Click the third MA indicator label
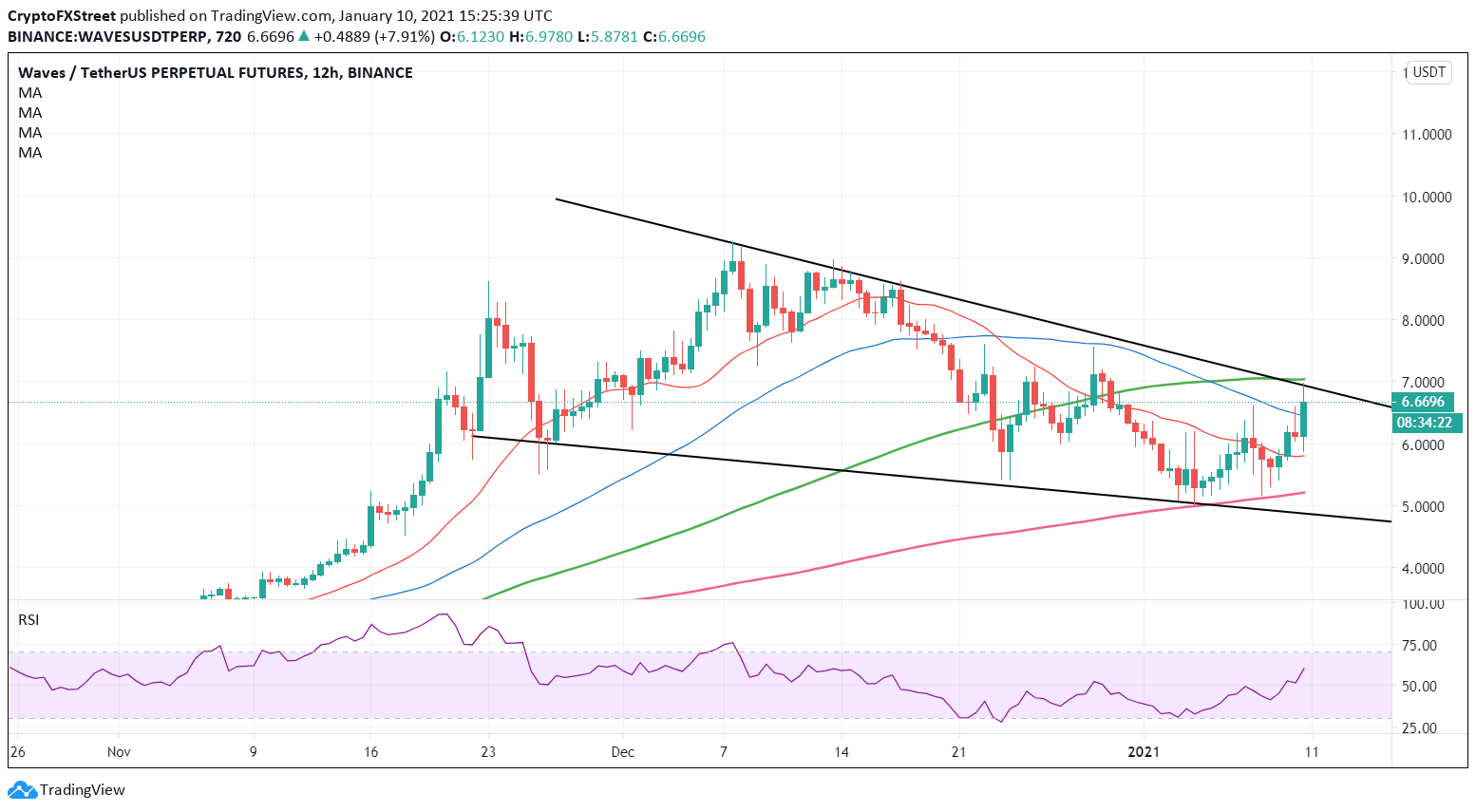1476x812 pixels. (x=30, y=133)
